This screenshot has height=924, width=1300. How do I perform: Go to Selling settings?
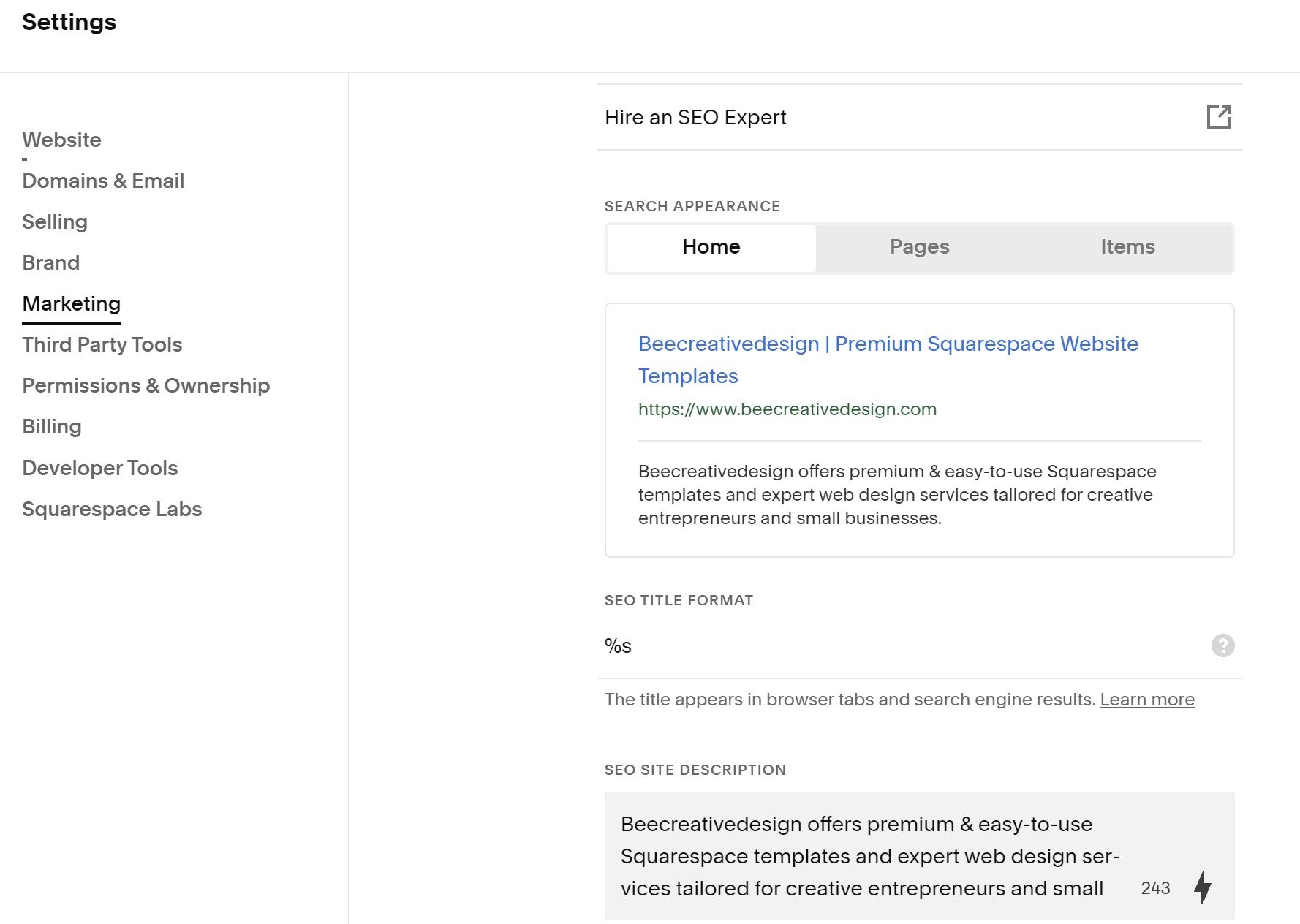tap(55, 221)
